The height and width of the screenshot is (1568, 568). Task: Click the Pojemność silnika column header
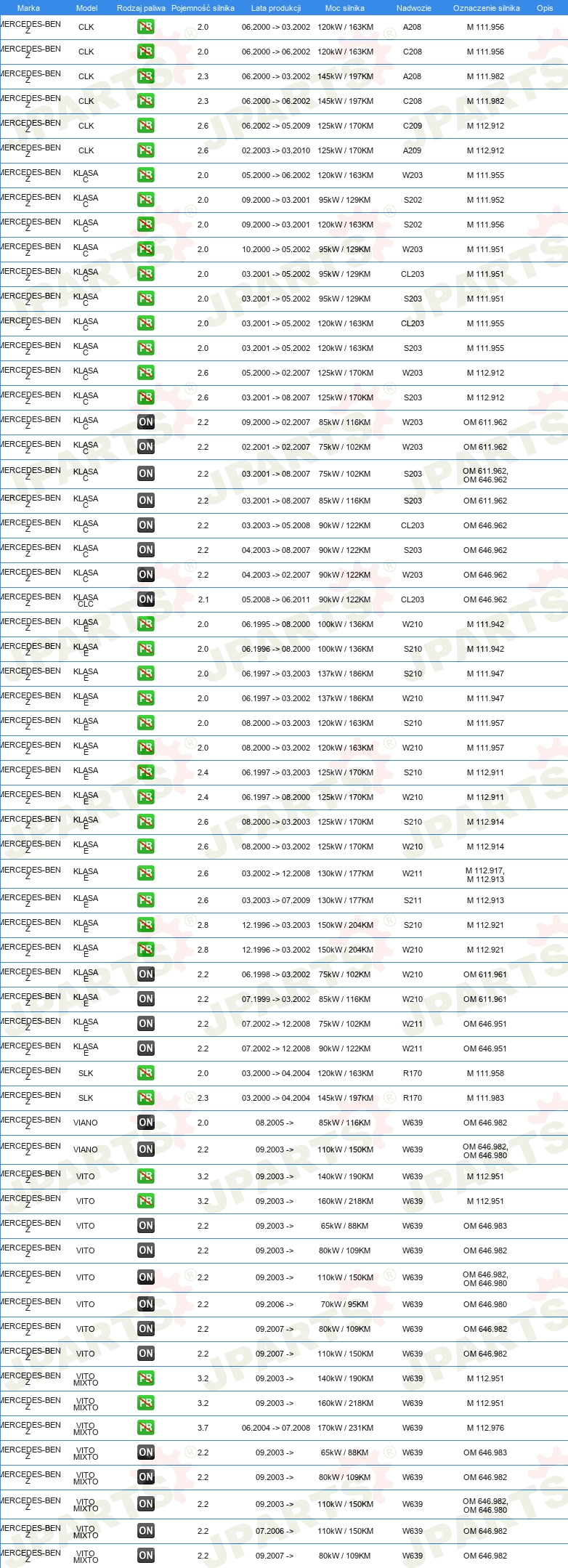pyautogui.click(x=203, y=8)
